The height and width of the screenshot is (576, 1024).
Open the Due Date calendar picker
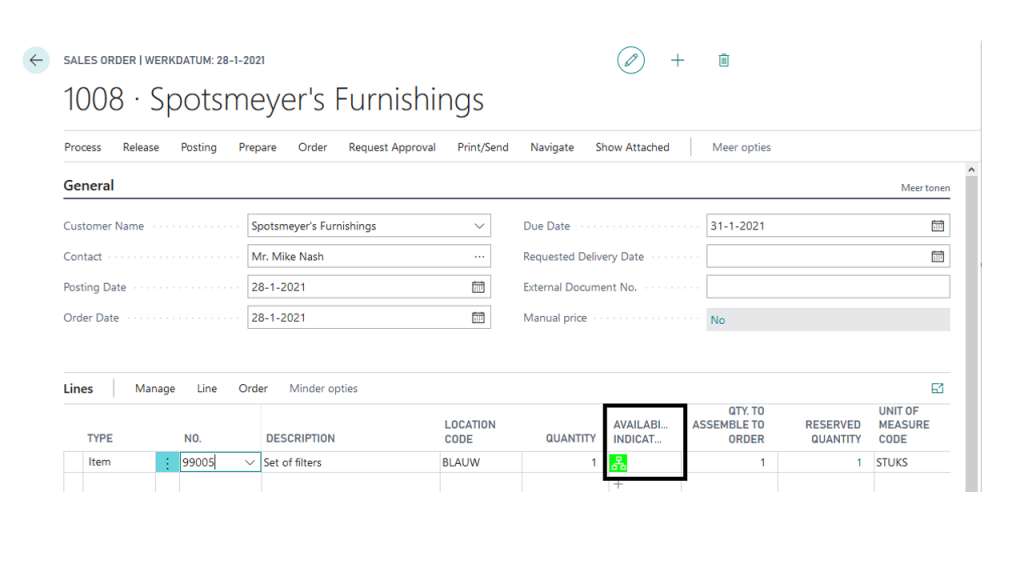click(937, 225)
